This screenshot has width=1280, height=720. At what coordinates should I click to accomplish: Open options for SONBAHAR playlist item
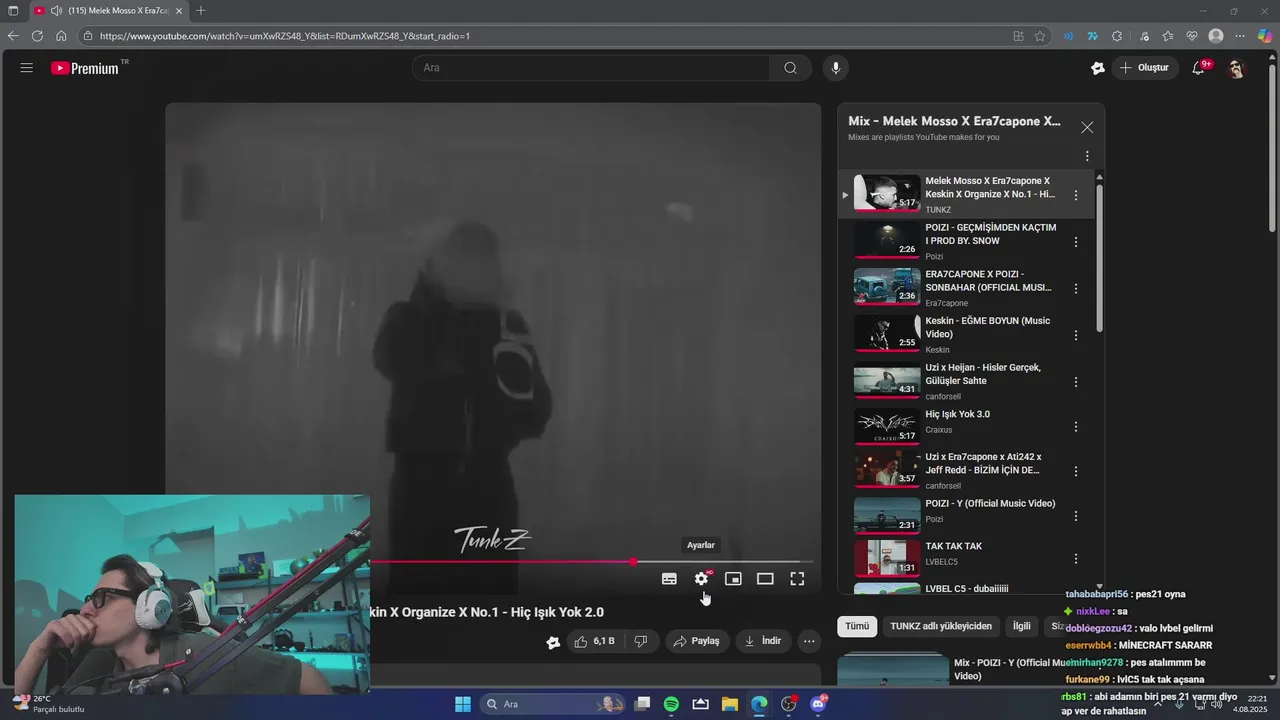(1076, 289)
